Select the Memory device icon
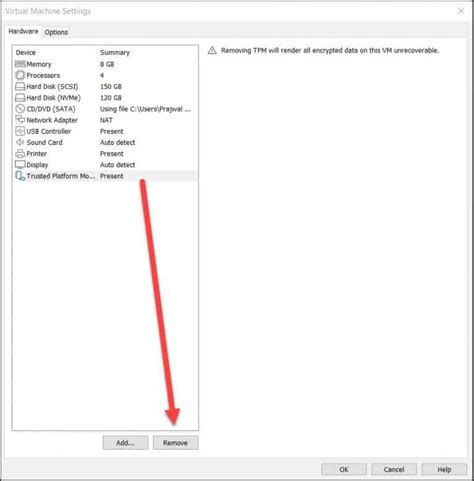Image resolution: width=474 pixels, height=481 pixels. 20,64
